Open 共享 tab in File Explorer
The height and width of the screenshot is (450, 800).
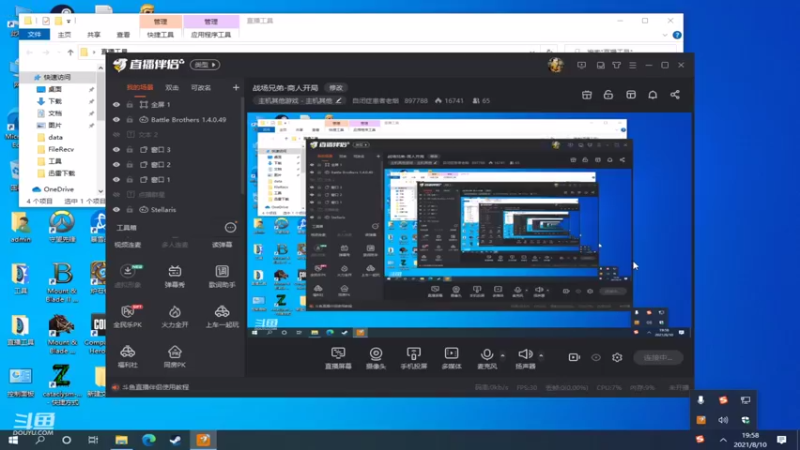click(x=93, y=35)
